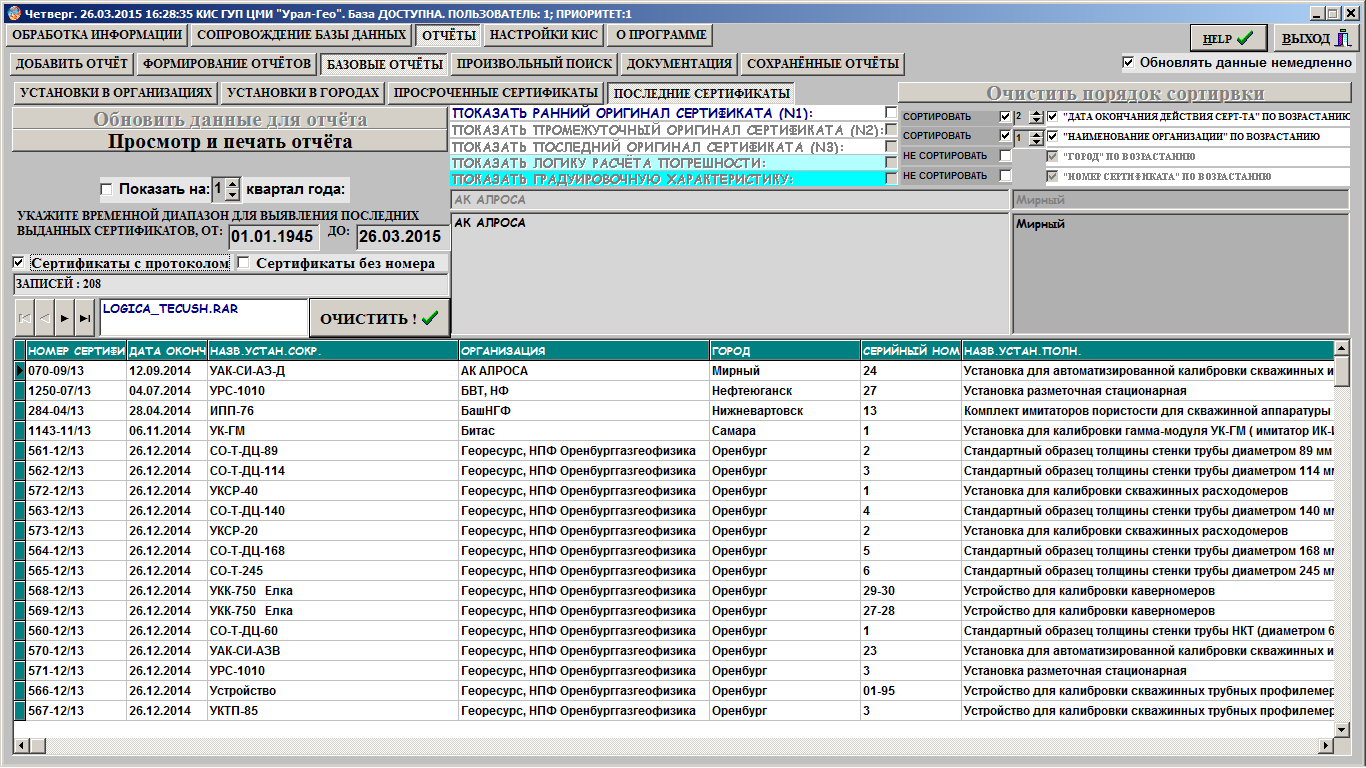Click the 'LOGICA_TECUSH.RAR' text box
Image resolution: width=1366 pixels, height=768 pixels.
[x=204, y=317]
